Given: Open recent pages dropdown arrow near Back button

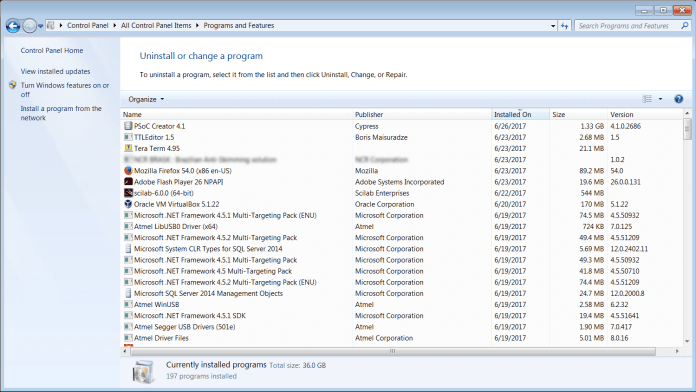Looking at the screenshot, I should tap(40, 26).
